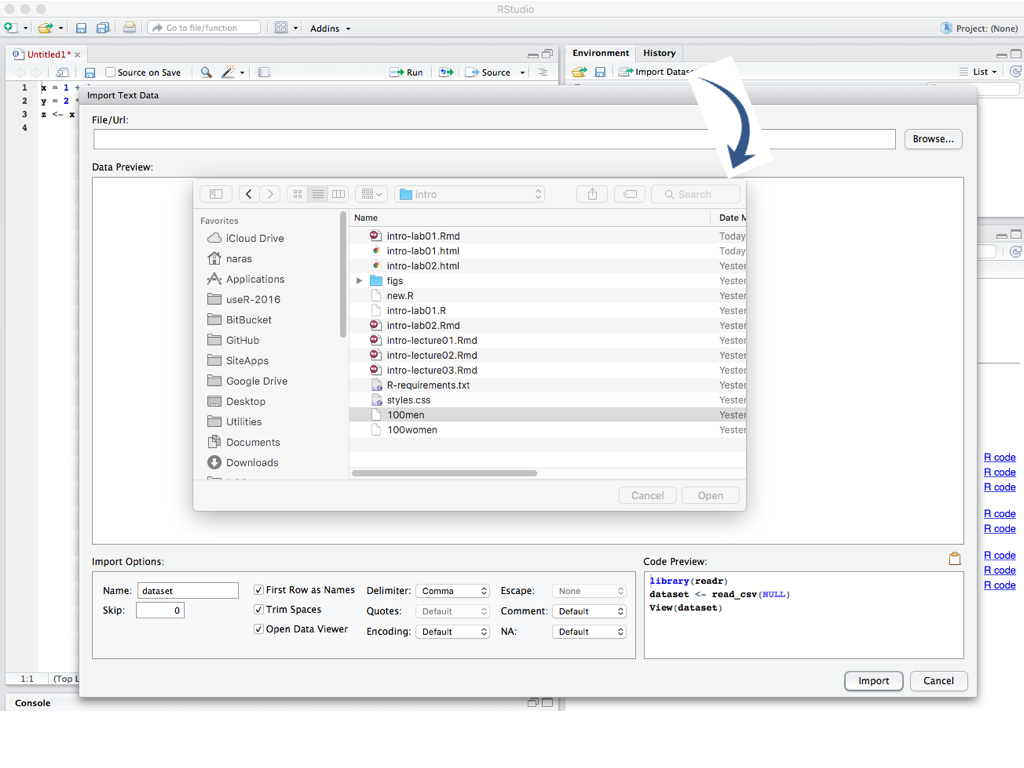Click the find magnifier icon in editor toolbar
The height and width of the screenshot is (768, 1024).
(206, 73)
